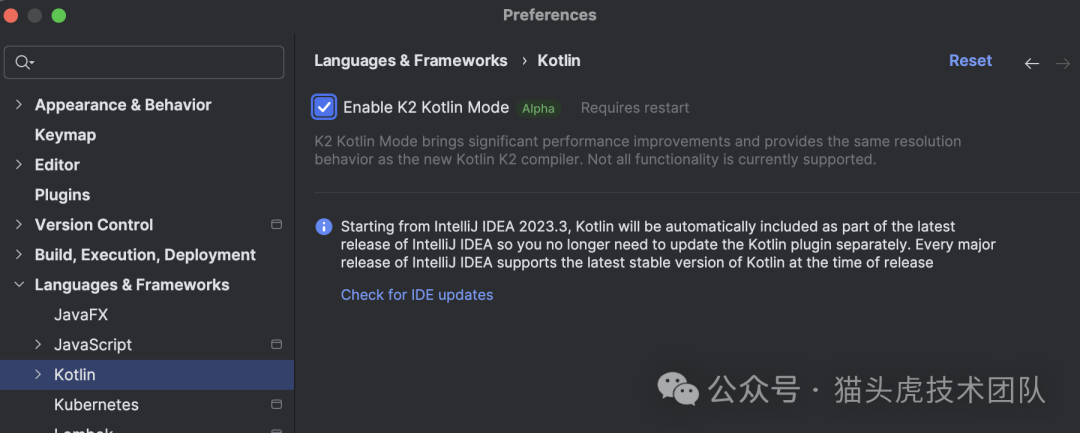The height and width of the screenshot is (433, 1080).
Task: Click the Languages & Frameworks breadcrumb
Action: 411,61
